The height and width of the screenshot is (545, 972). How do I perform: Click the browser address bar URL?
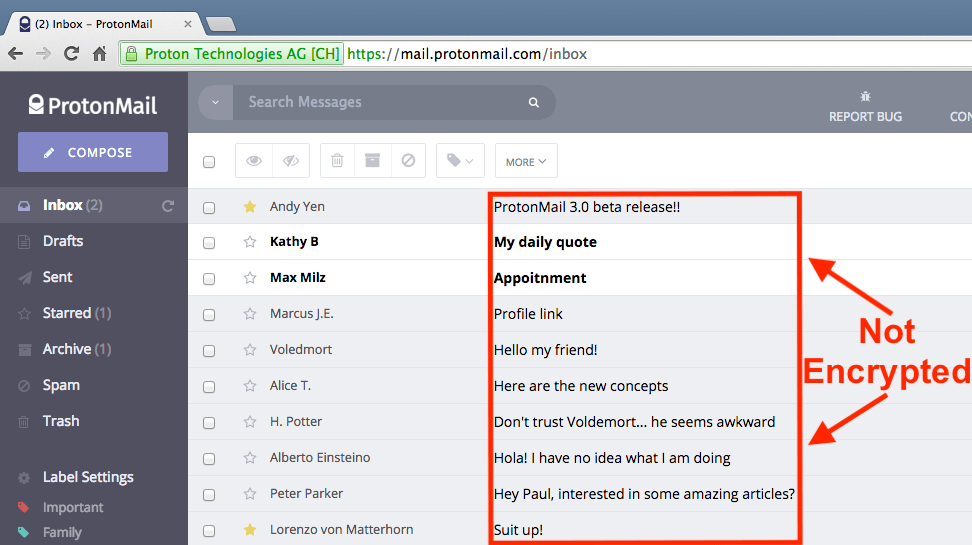tap(467, 54)
